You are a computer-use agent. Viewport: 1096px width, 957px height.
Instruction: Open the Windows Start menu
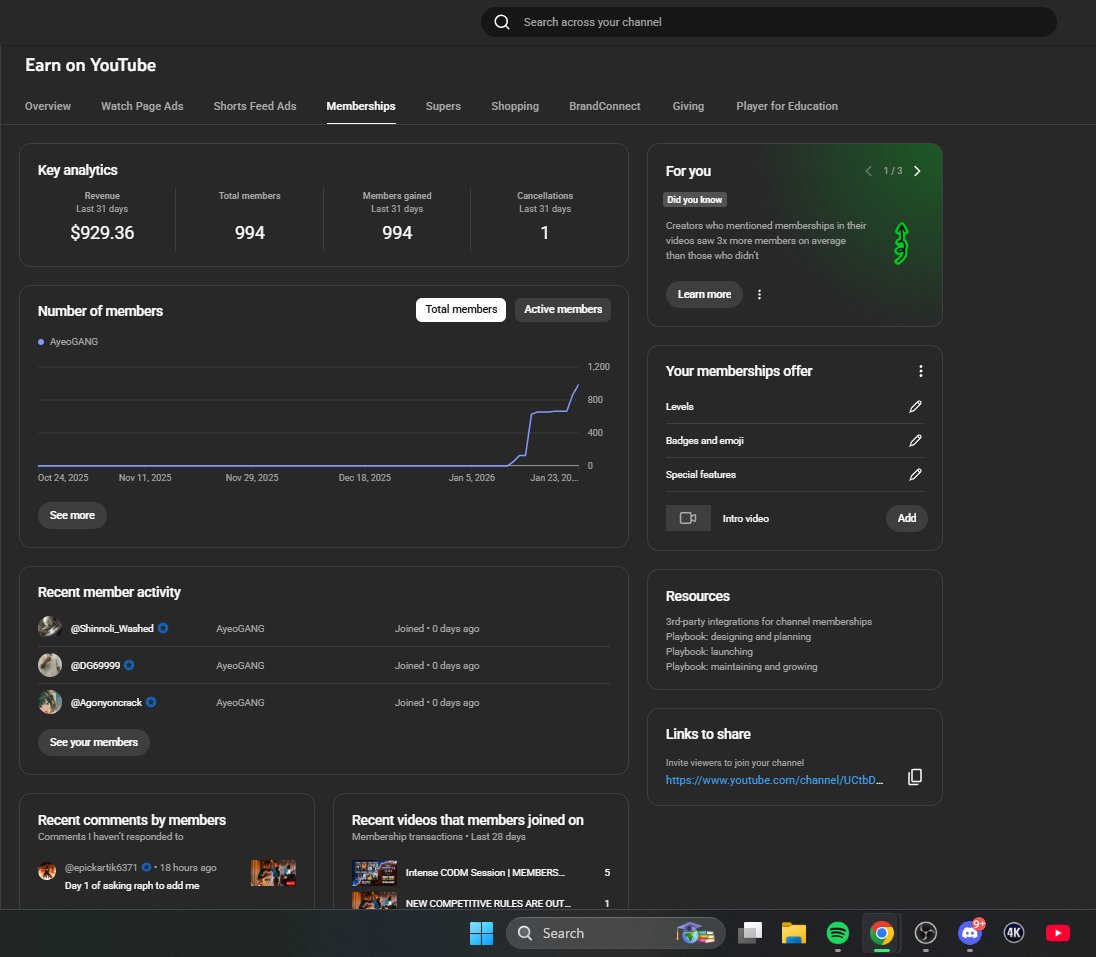pos(482,933)
